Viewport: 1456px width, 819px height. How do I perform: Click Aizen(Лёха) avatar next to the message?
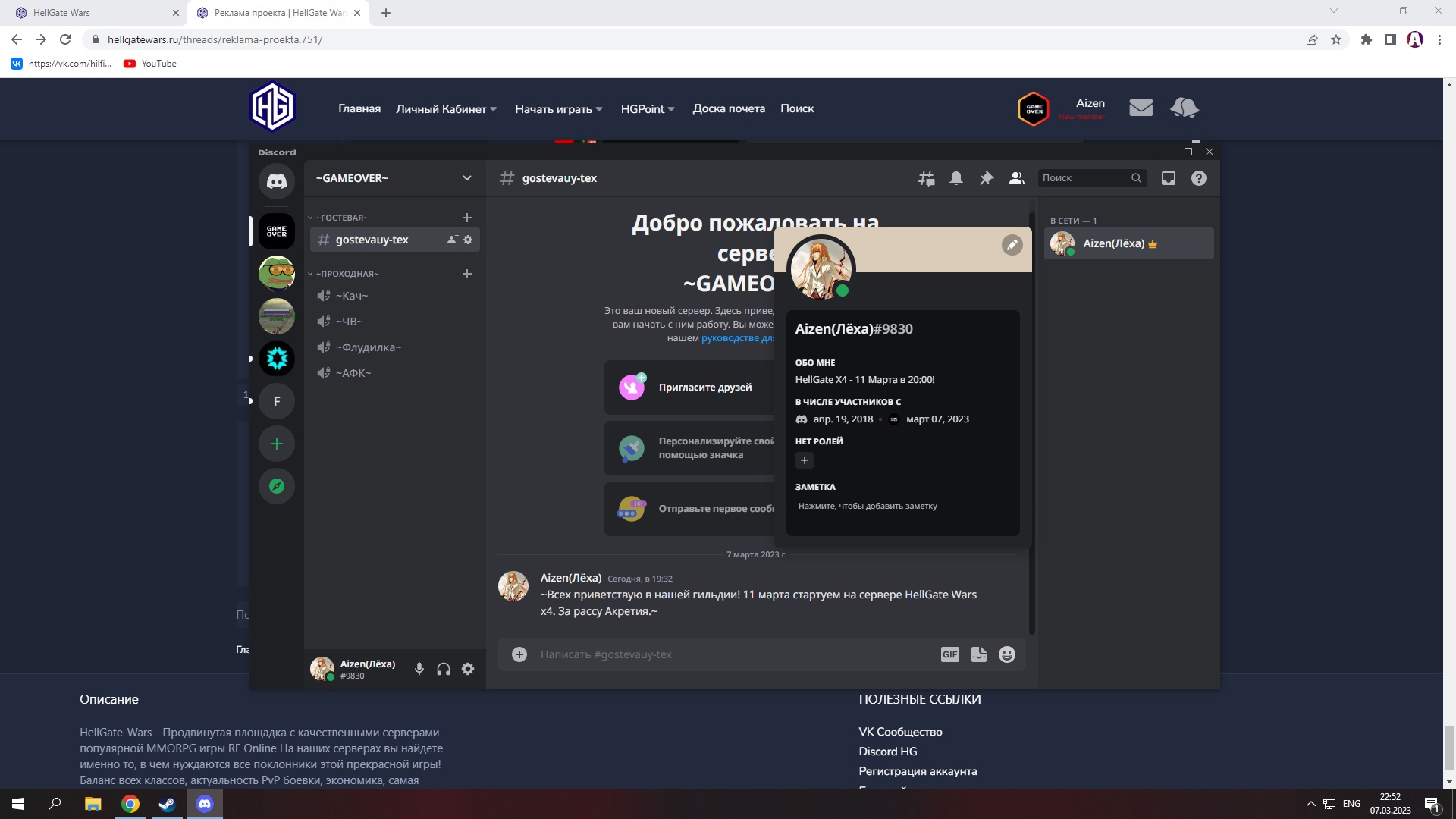[513, 586]
